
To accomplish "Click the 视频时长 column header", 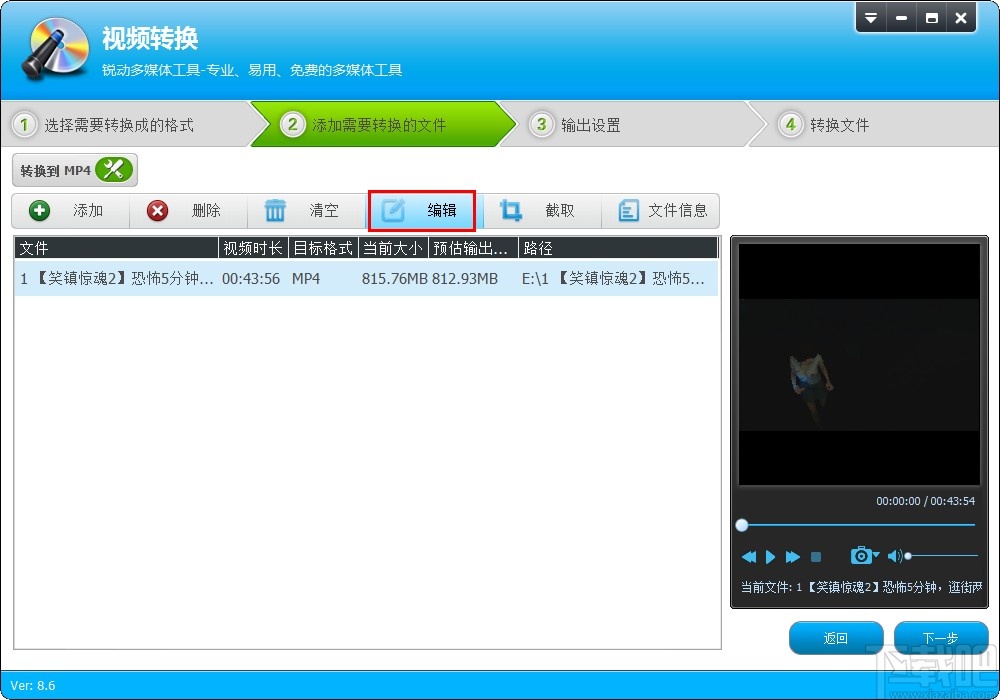I will pyautogui.click(x=253, y=248).
